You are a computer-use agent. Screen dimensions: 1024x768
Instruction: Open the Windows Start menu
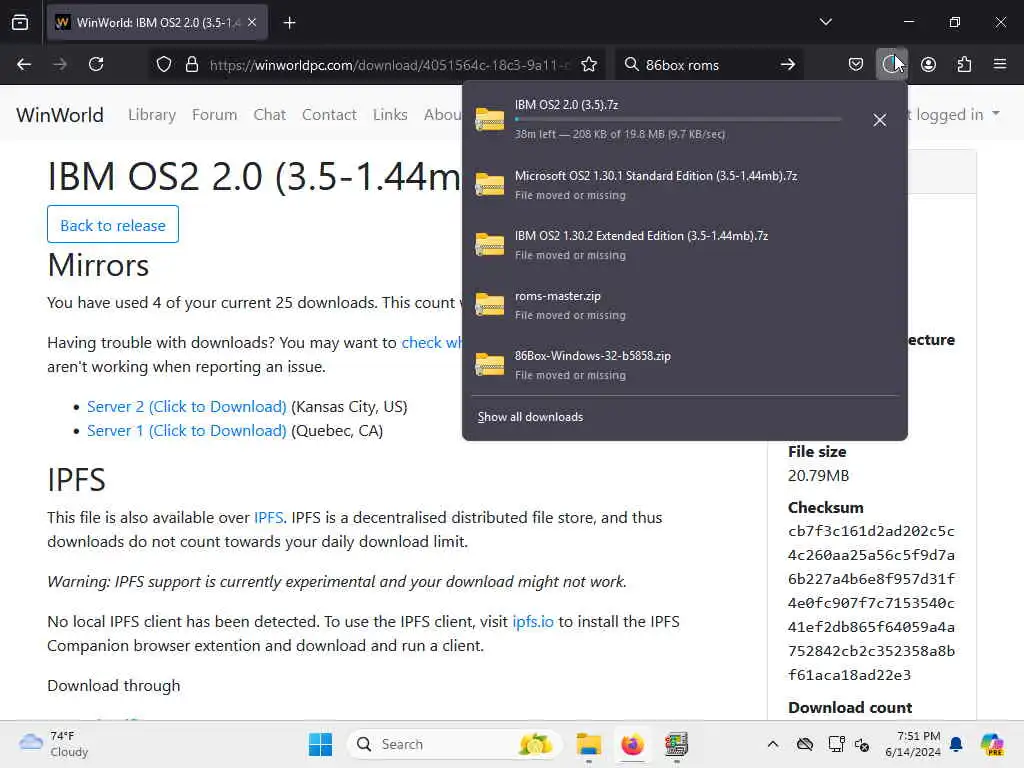coord(320,744)
